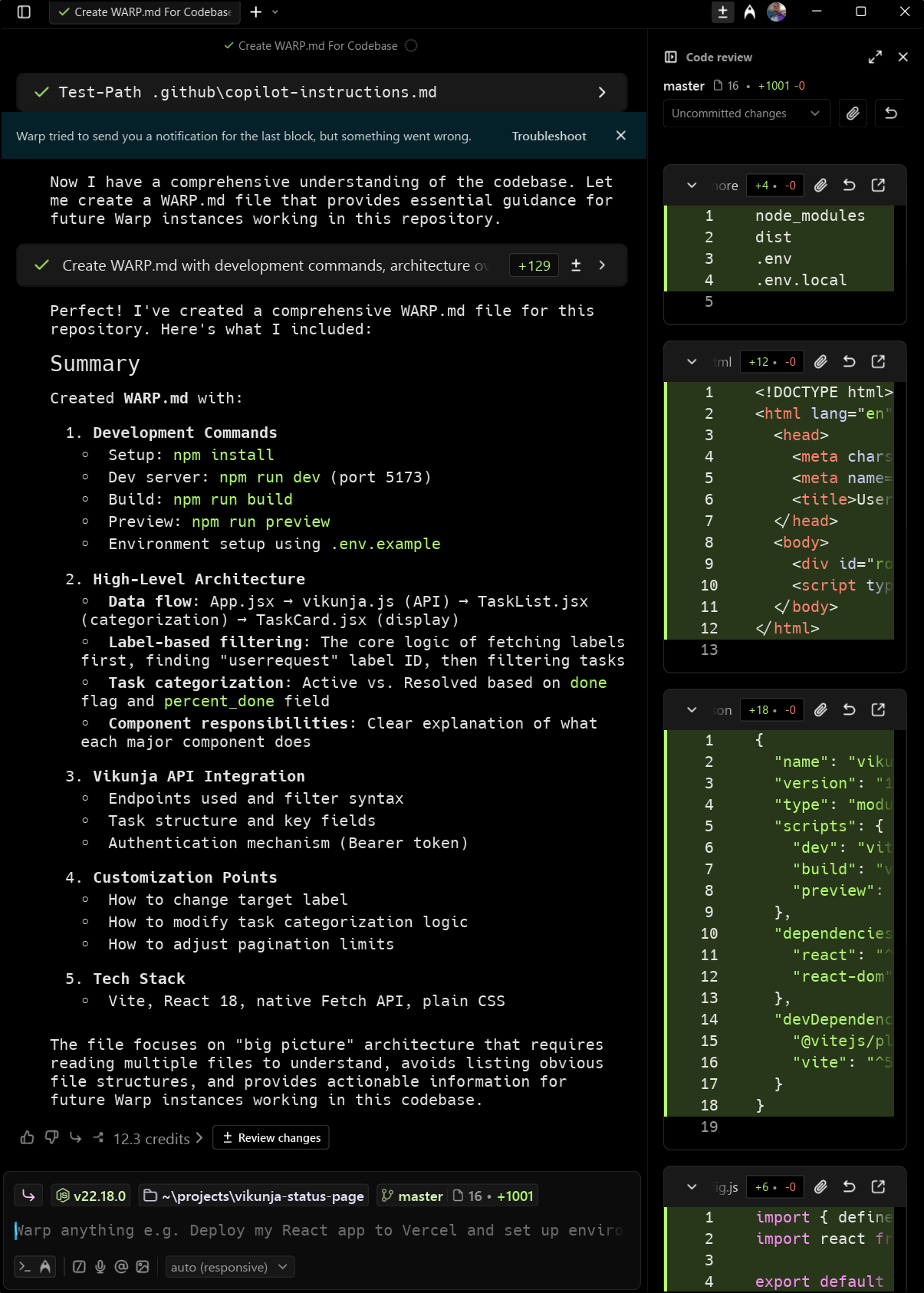The width and height of the screenshot is (924, 1293).
Task: Switch input to terminal mode
Action: 25,1266
